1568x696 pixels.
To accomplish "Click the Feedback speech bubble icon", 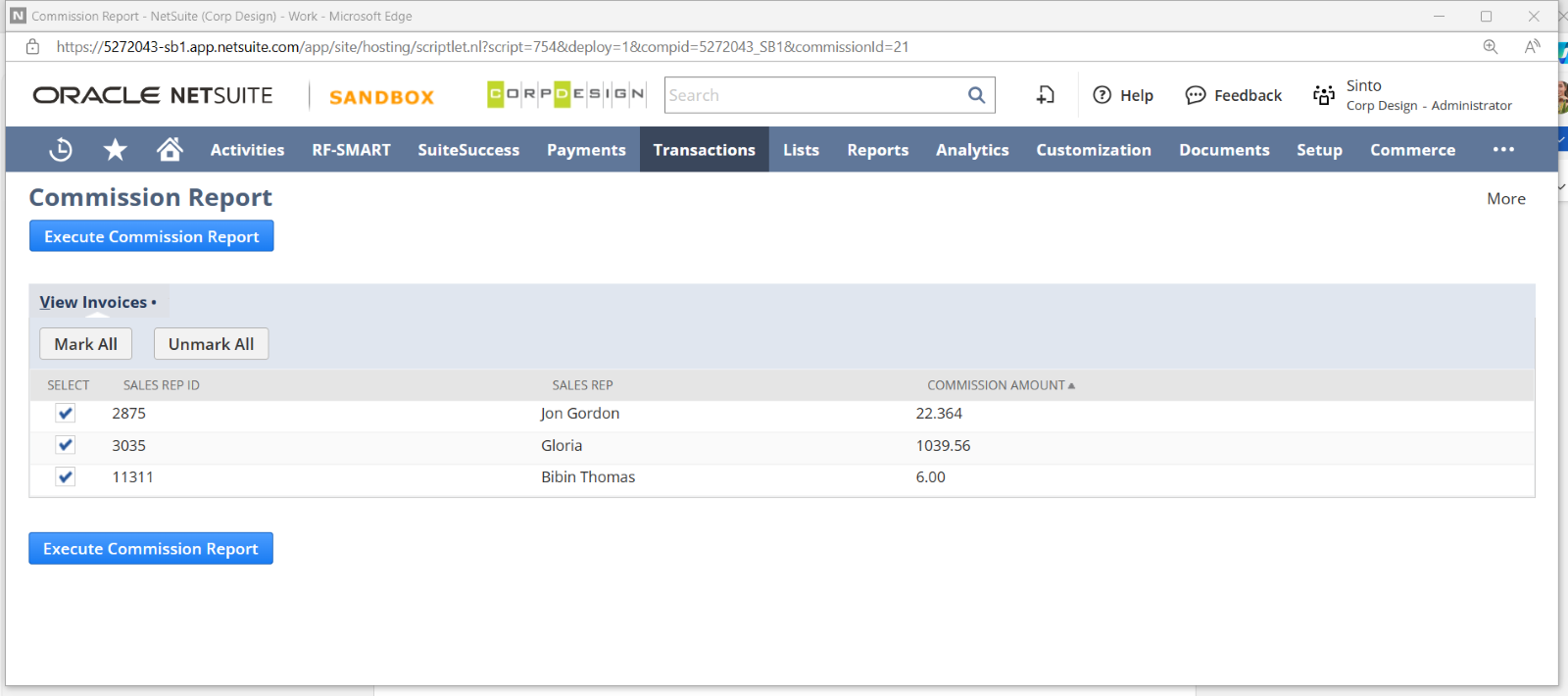I will tap(1196, 95).
